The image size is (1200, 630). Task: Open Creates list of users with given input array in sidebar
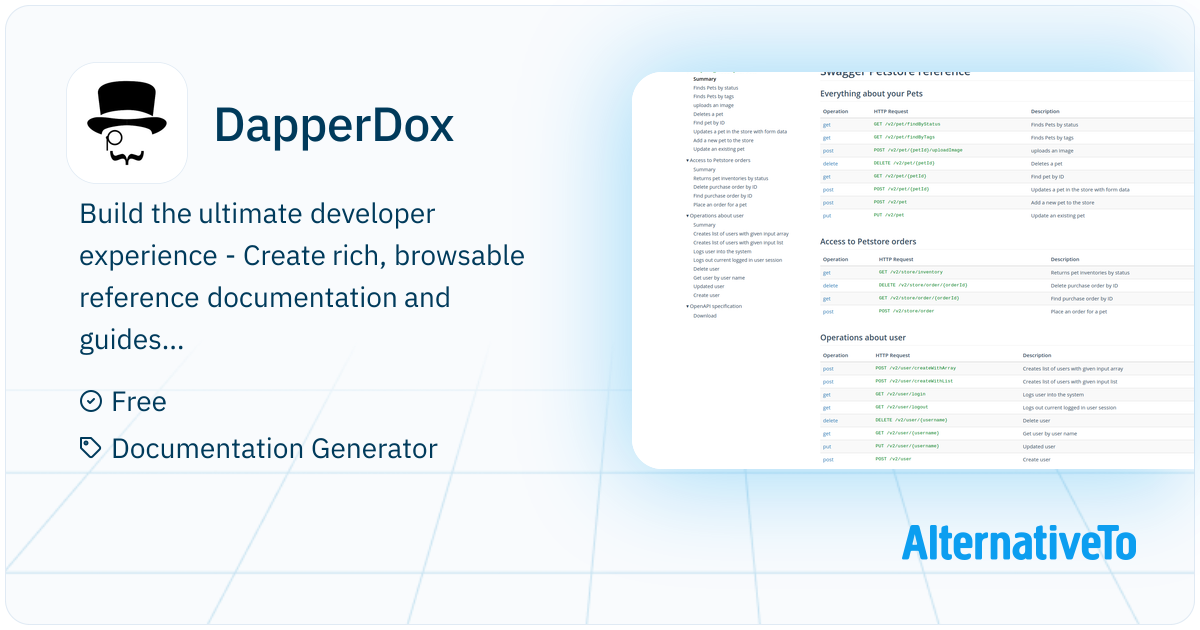[x=741, y=233]
